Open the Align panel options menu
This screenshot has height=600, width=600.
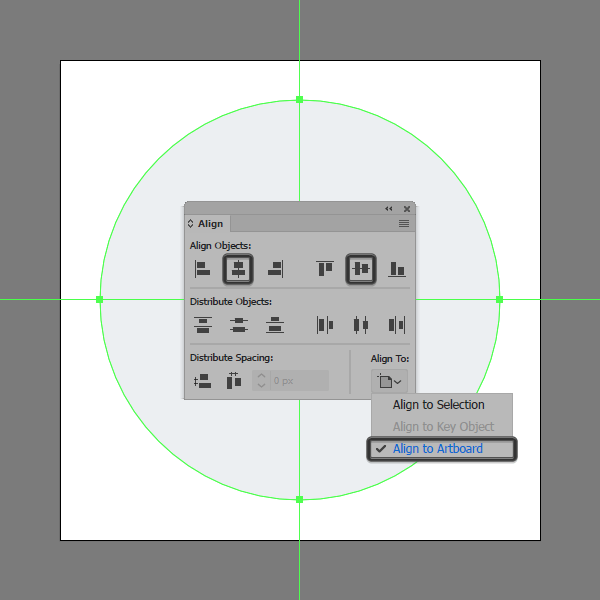point(404,223)
